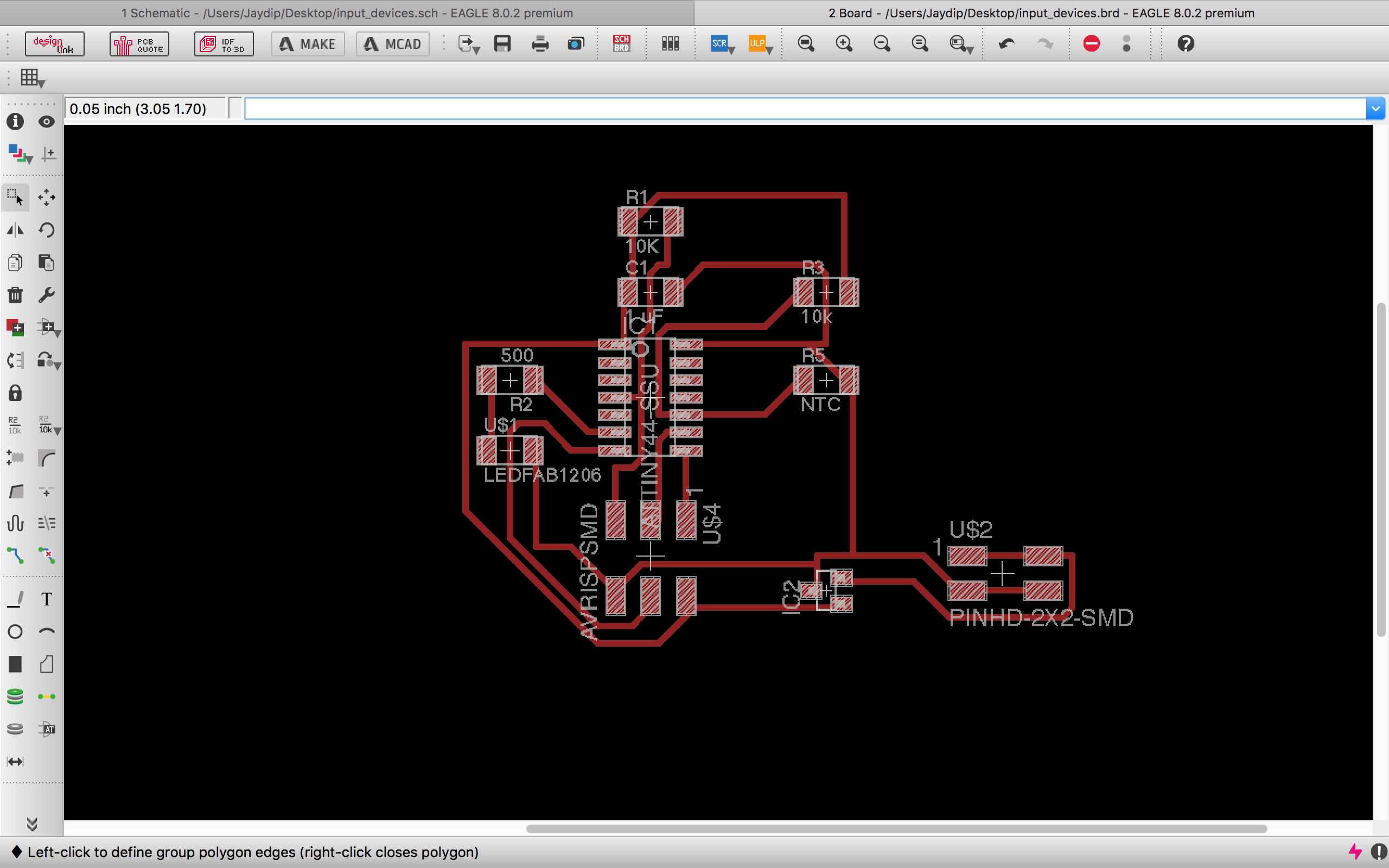The width and height of the screenshot is (1389, 868).
Task: Switch to schematic with SCH/BRD icon
Action: pos(621,43)
